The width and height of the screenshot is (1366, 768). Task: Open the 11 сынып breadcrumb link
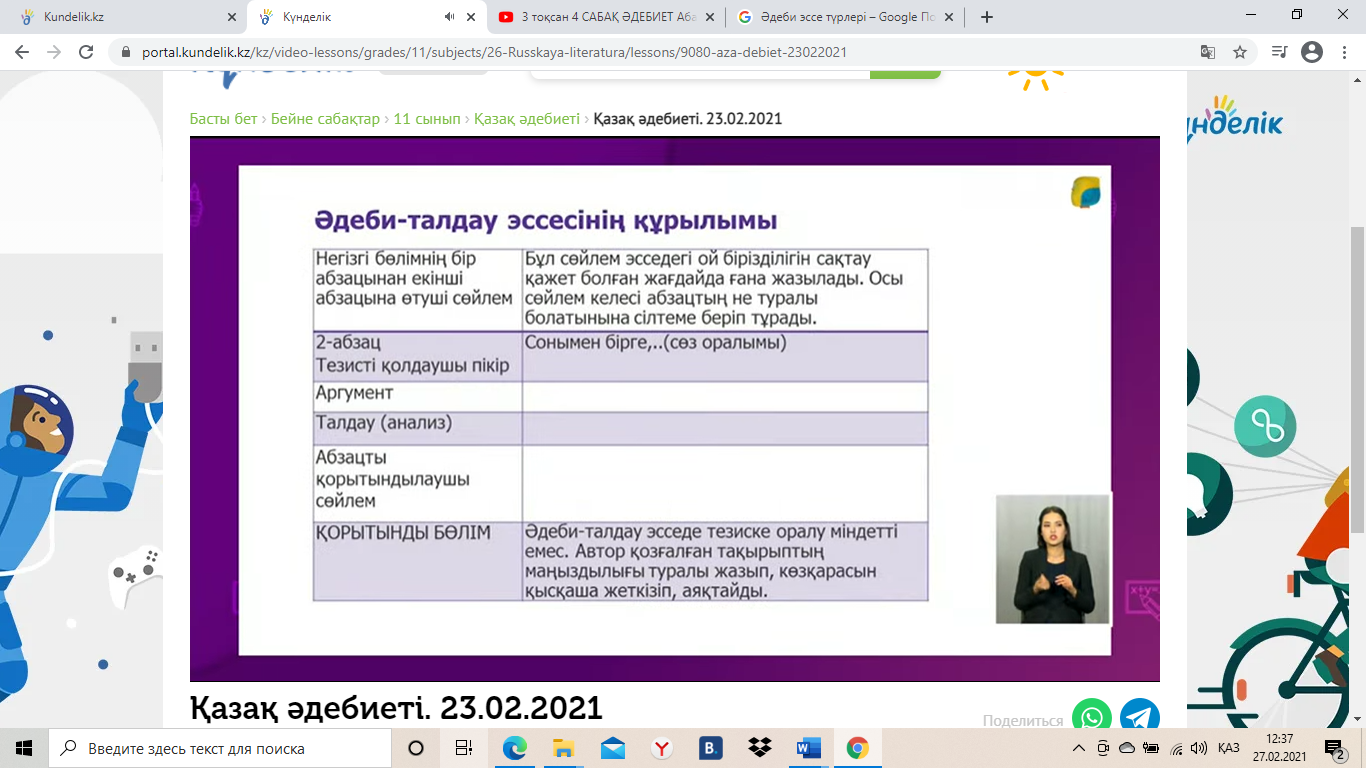pos(427,118)
